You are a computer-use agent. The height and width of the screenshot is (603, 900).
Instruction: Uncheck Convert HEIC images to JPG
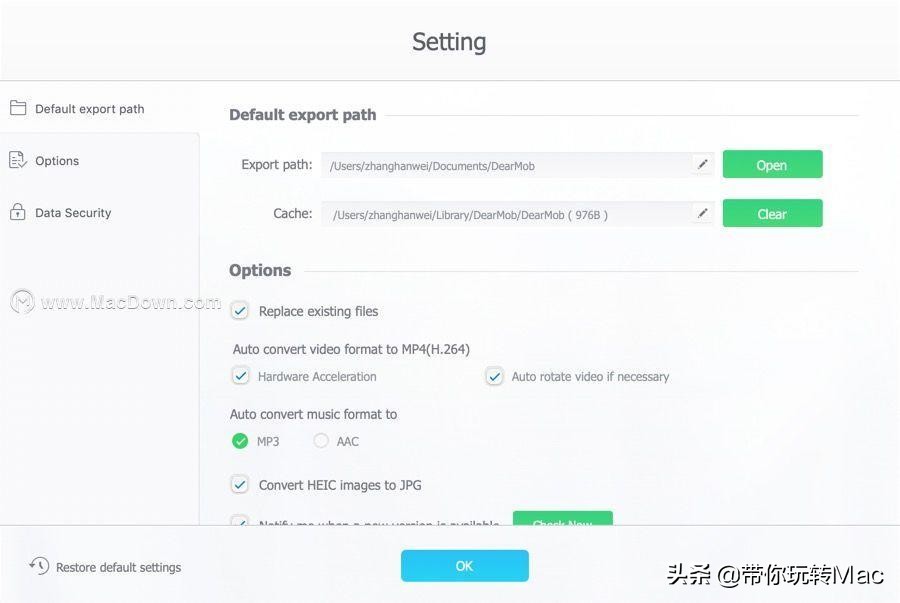[240, 484]
